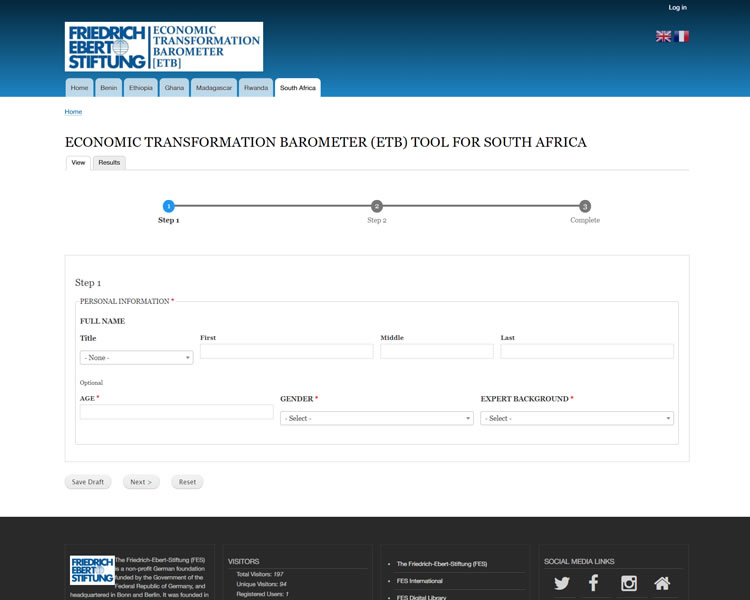
Task: Click the 'Unique Visitors: 94' text
Action: (261, 584)
